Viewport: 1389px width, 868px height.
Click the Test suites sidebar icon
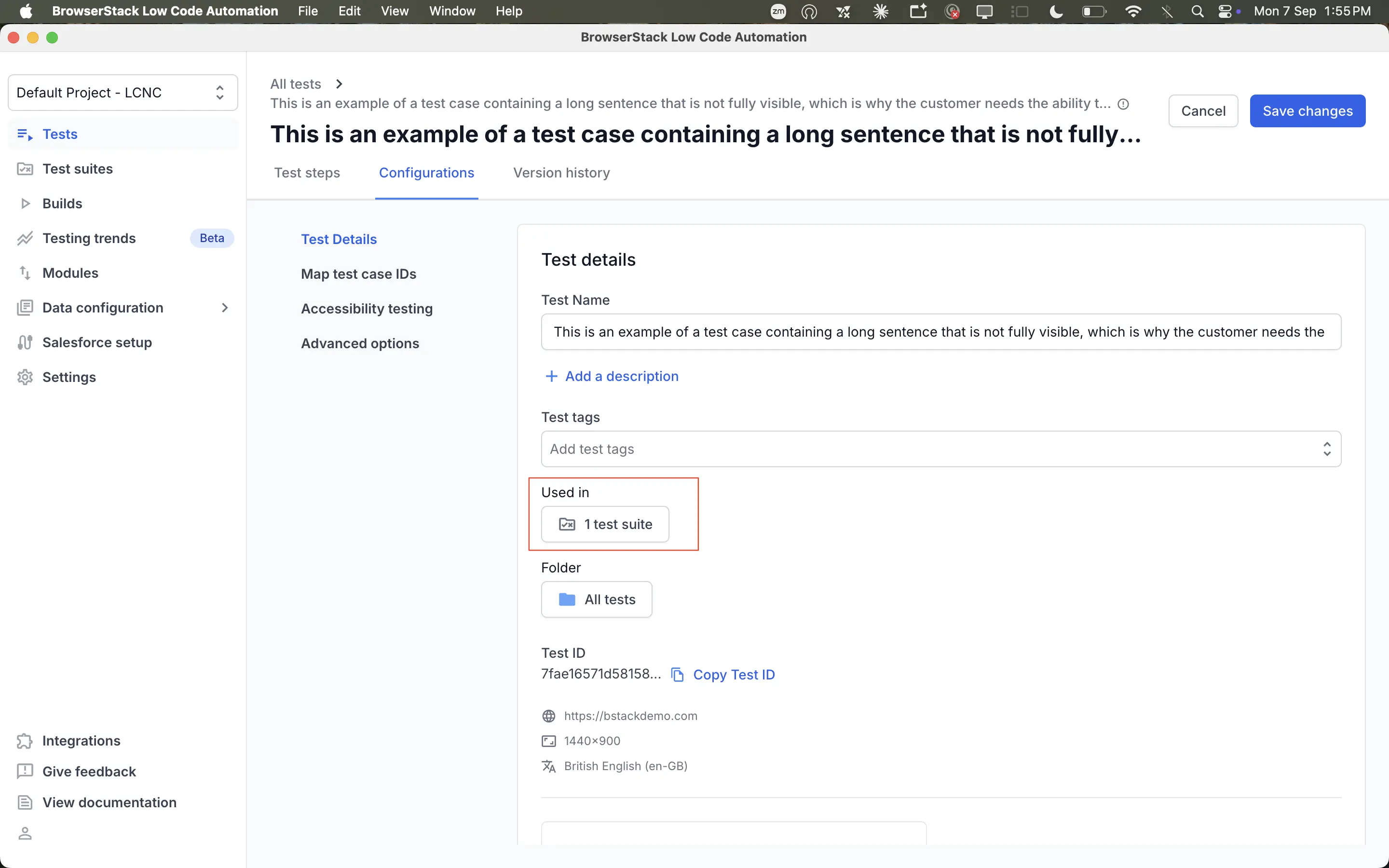(25, 169)
